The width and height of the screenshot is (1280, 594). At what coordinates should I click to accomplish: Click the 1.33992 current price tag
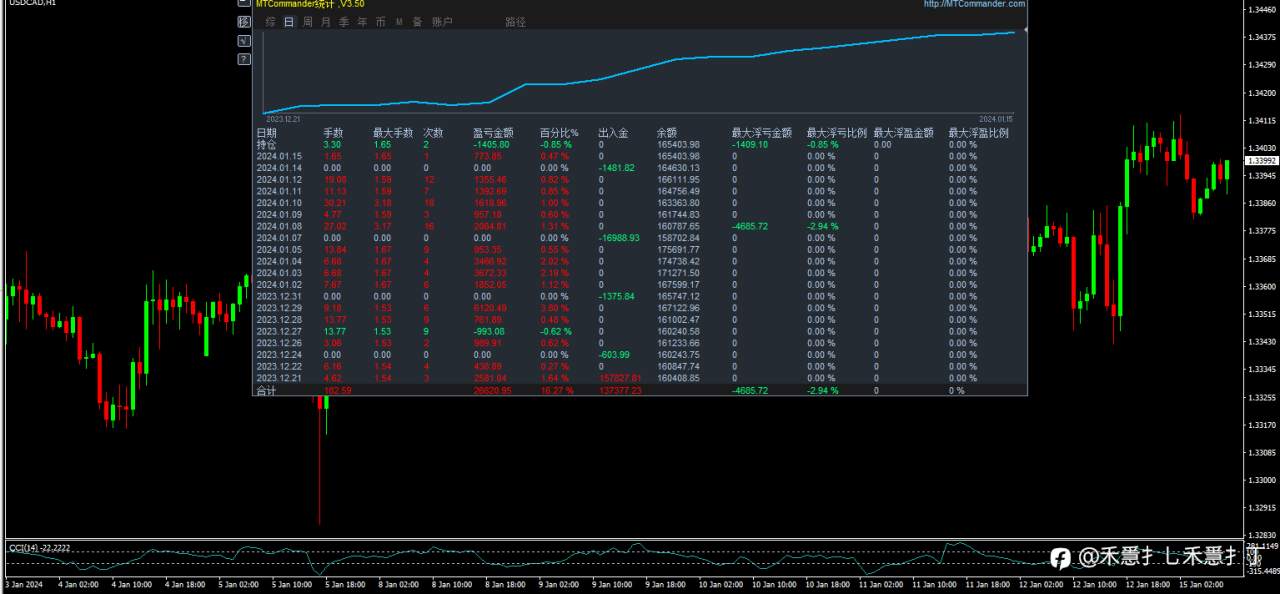(x=1261, y=160)
